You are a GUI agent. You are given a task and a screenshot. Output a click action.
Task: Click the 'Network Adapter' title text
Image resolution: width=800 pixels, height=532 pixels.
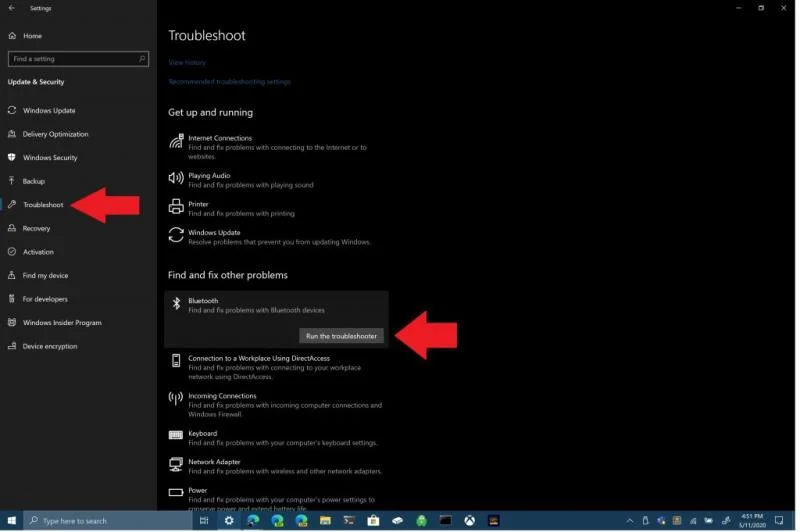click(x=214, y=462)
